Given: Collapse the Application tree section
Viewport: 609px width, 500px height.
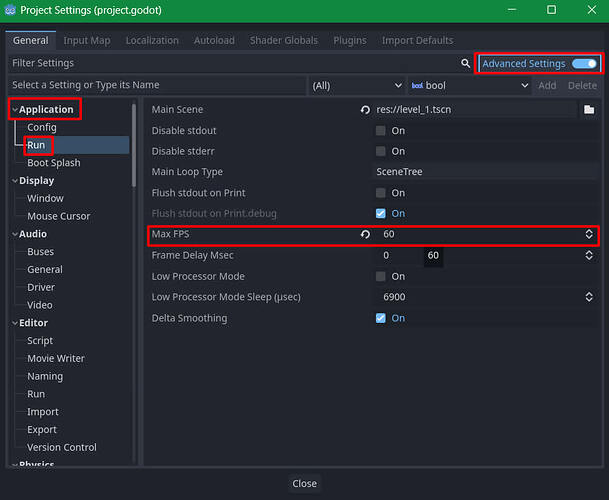Looking at the screenshot, I should tap(16, 109).
